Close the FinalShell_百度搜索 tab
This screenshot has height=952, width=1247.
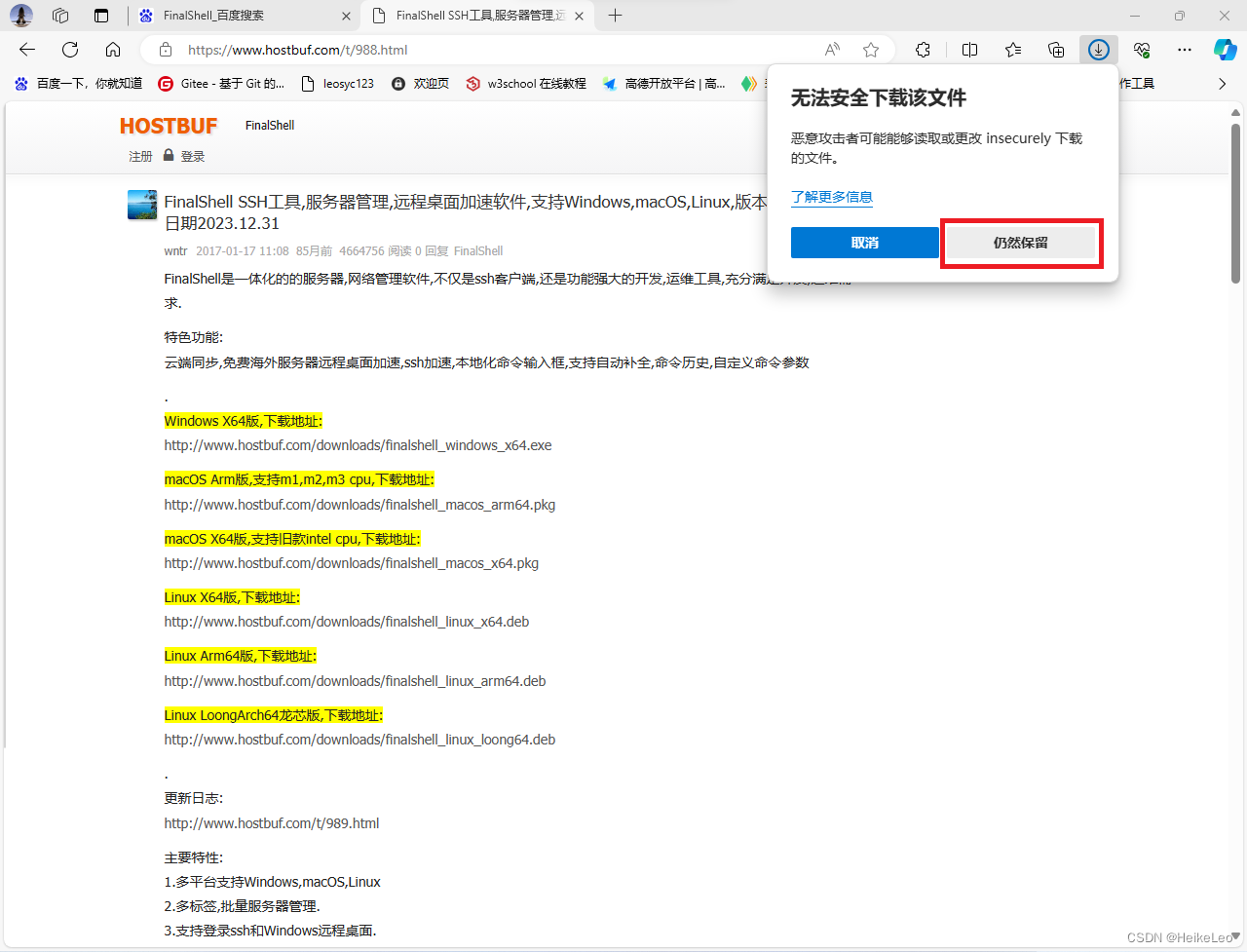tap(347, 16)
